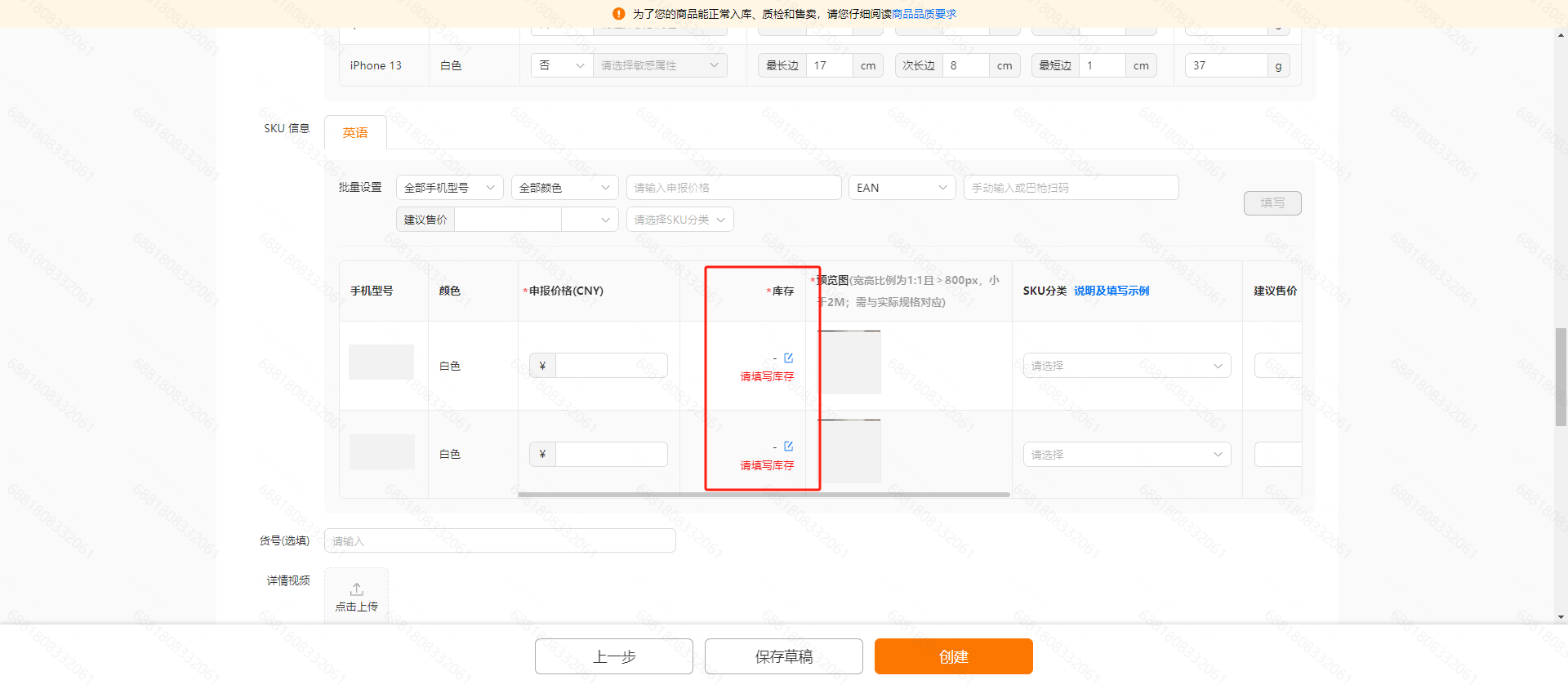
Task: Go back with the 上一步 button
Action: (613, 656)
